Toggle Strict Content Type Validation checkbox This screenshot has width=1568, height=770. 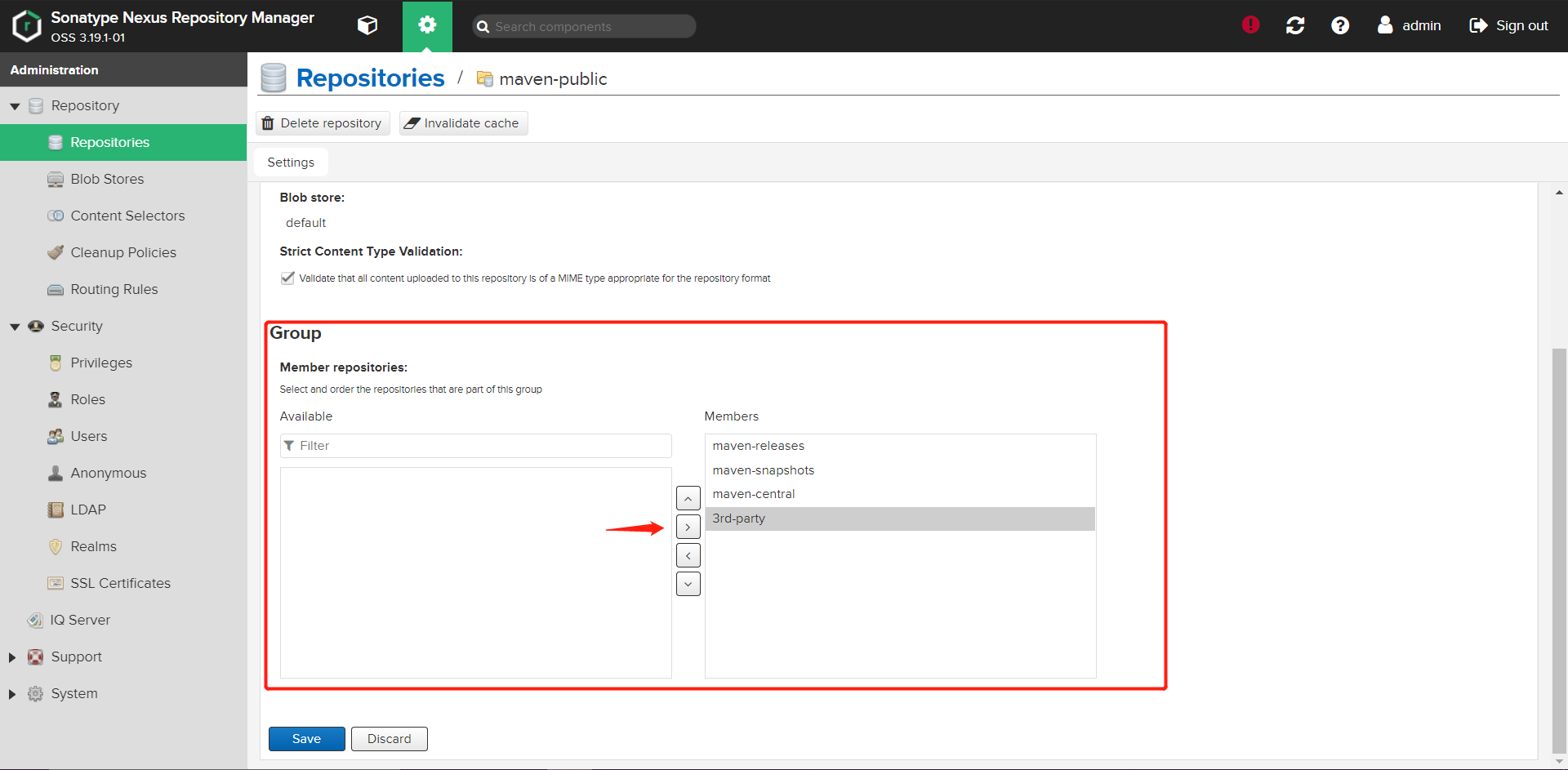pos(287,278)
